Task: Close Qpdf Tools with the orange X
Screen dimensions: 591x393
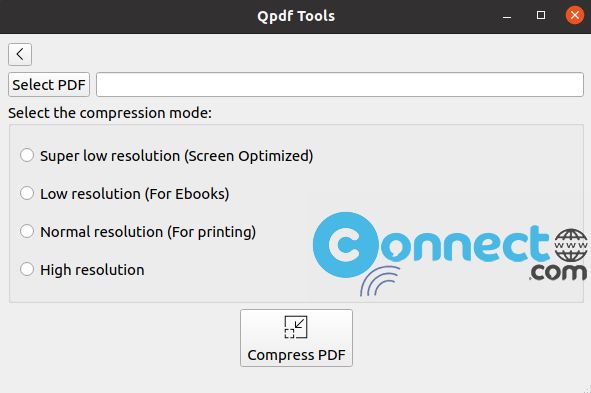Action: pos(575,15)
